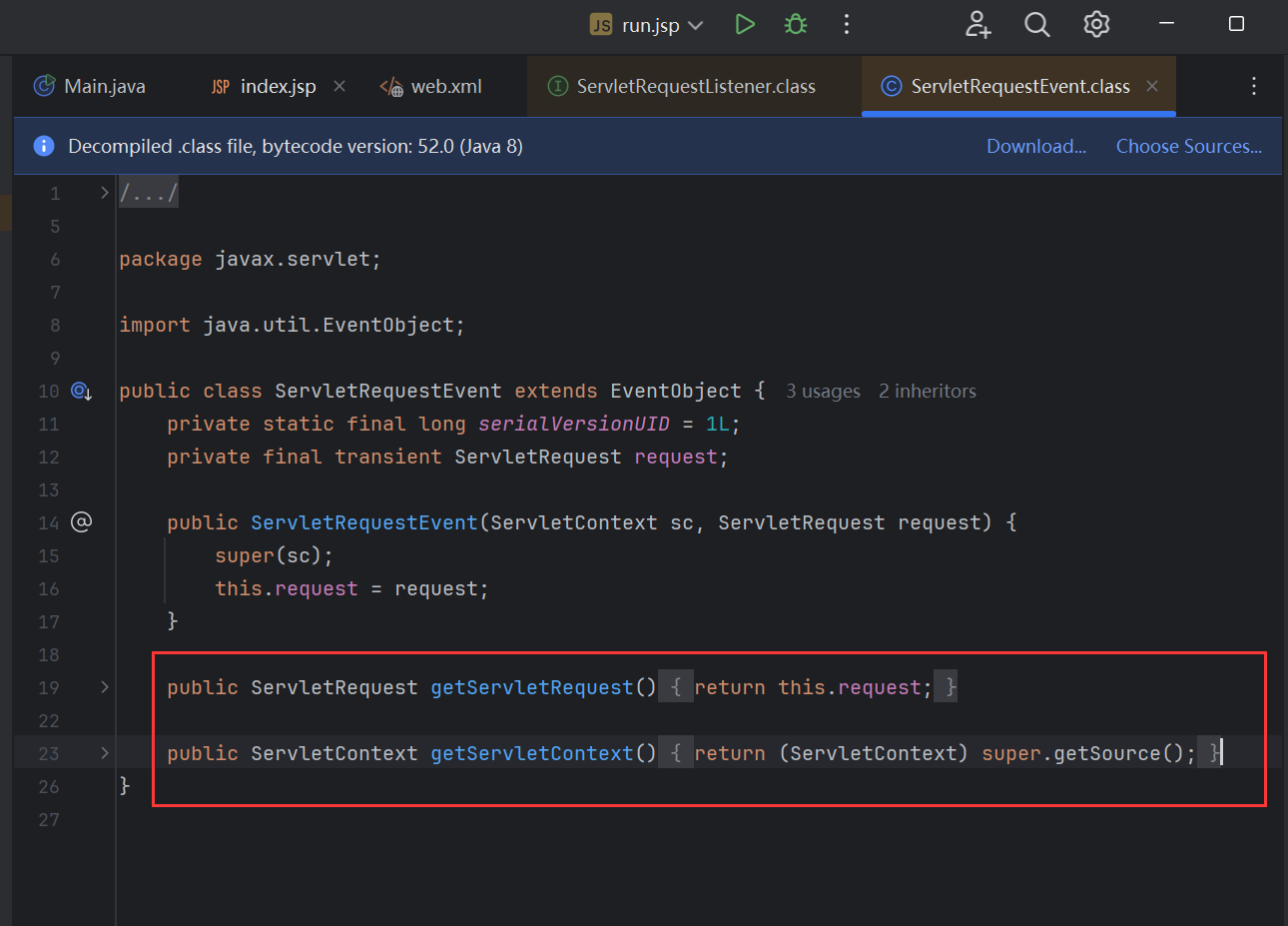Click the serialVersionUID field name
This screenshot has height=926, width=1288.
point(574,424)
